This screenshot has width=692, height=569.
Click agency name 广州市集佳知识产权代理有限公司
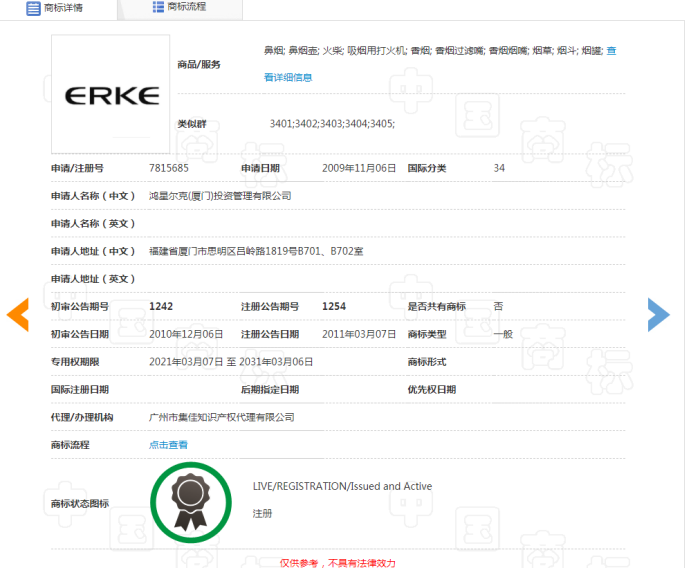pyautogui.click(x=222, y=417)
